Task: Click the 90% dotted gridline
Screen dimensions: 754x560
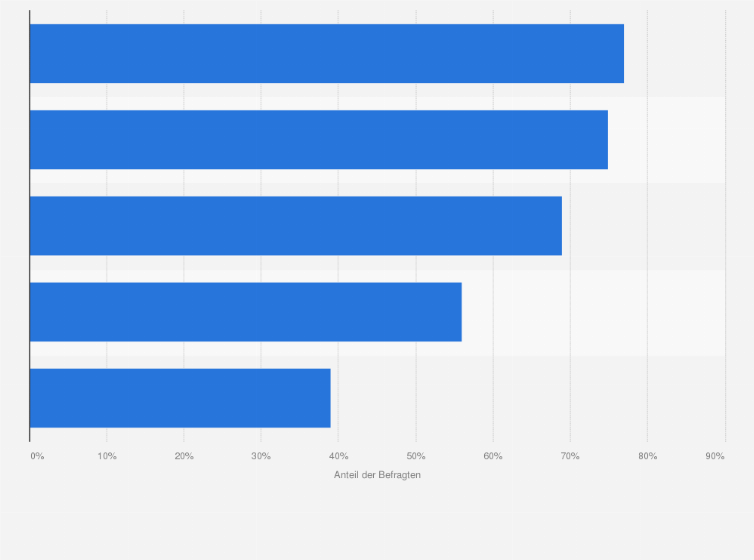Action: point(725,226)
